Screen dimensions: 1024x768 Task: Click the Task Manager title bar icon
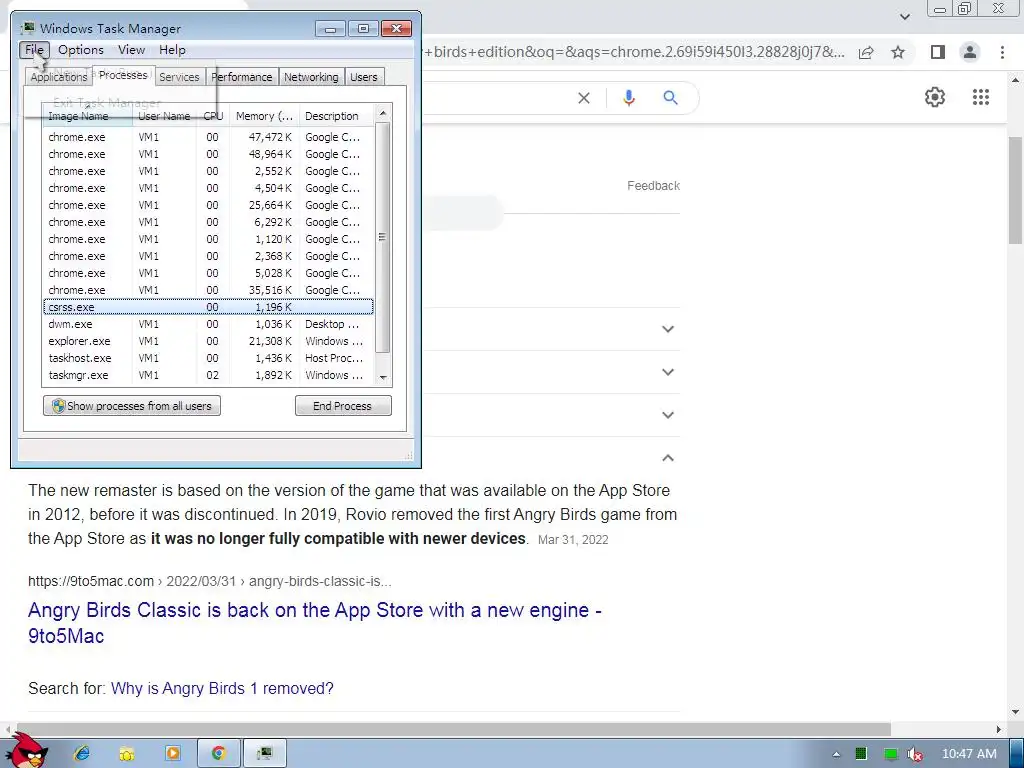[x=27, y=28]
